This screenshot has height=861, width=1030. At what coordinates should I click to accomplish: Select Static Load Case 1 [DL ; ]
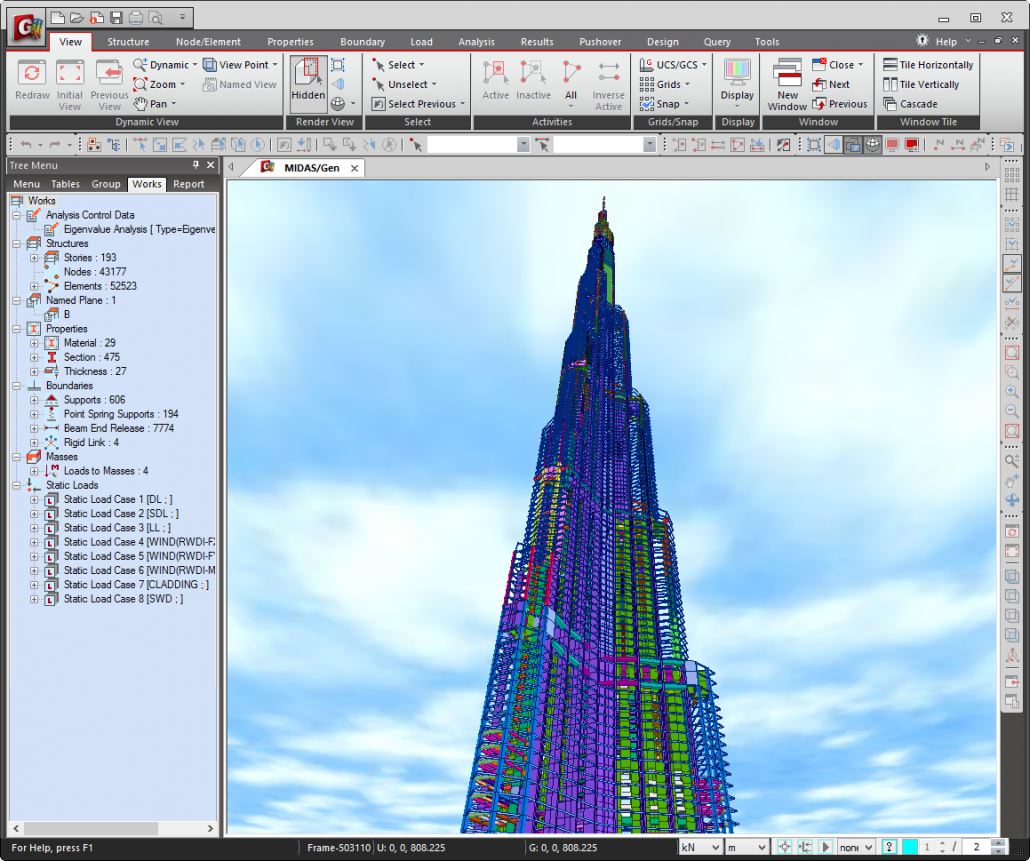118,500
